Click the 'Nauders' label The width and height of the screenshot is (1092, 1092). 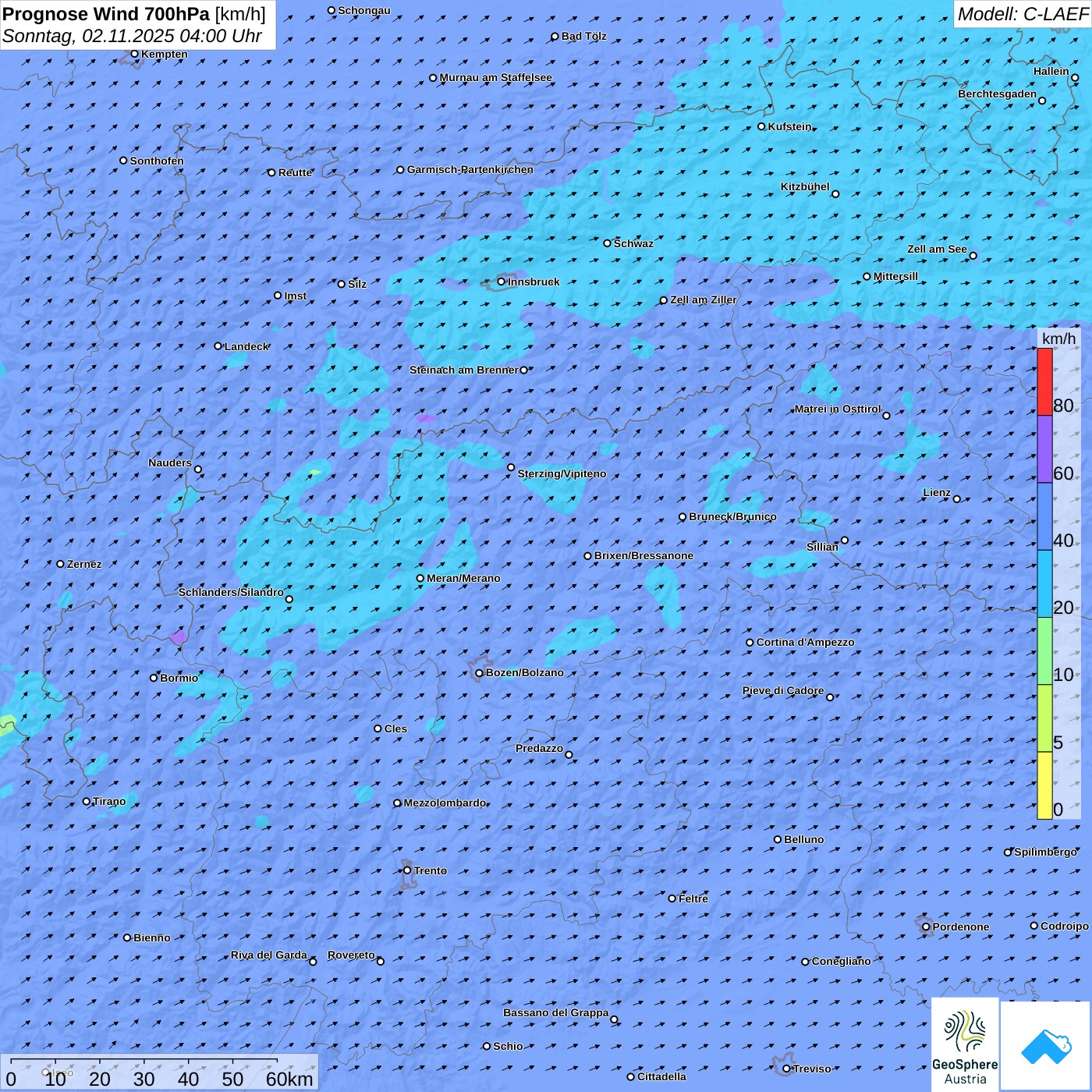(x=170, y=463)
